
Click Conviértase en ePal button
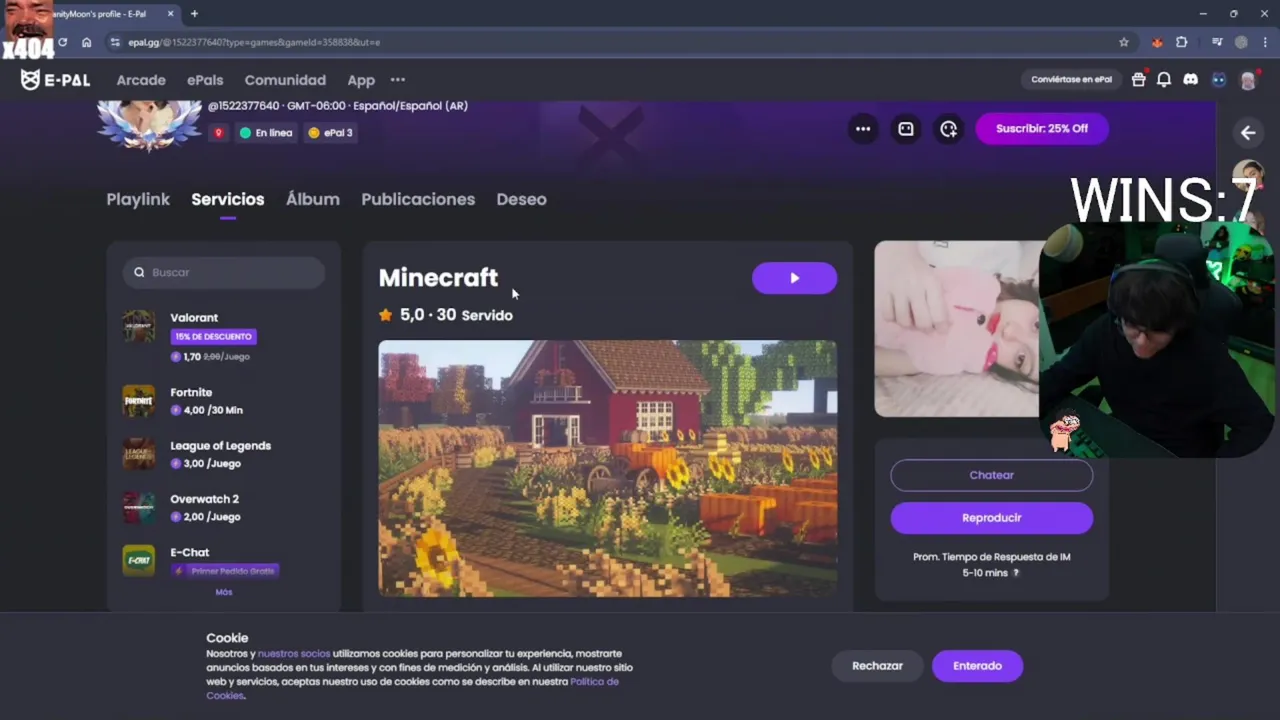tap(1071, 80)
